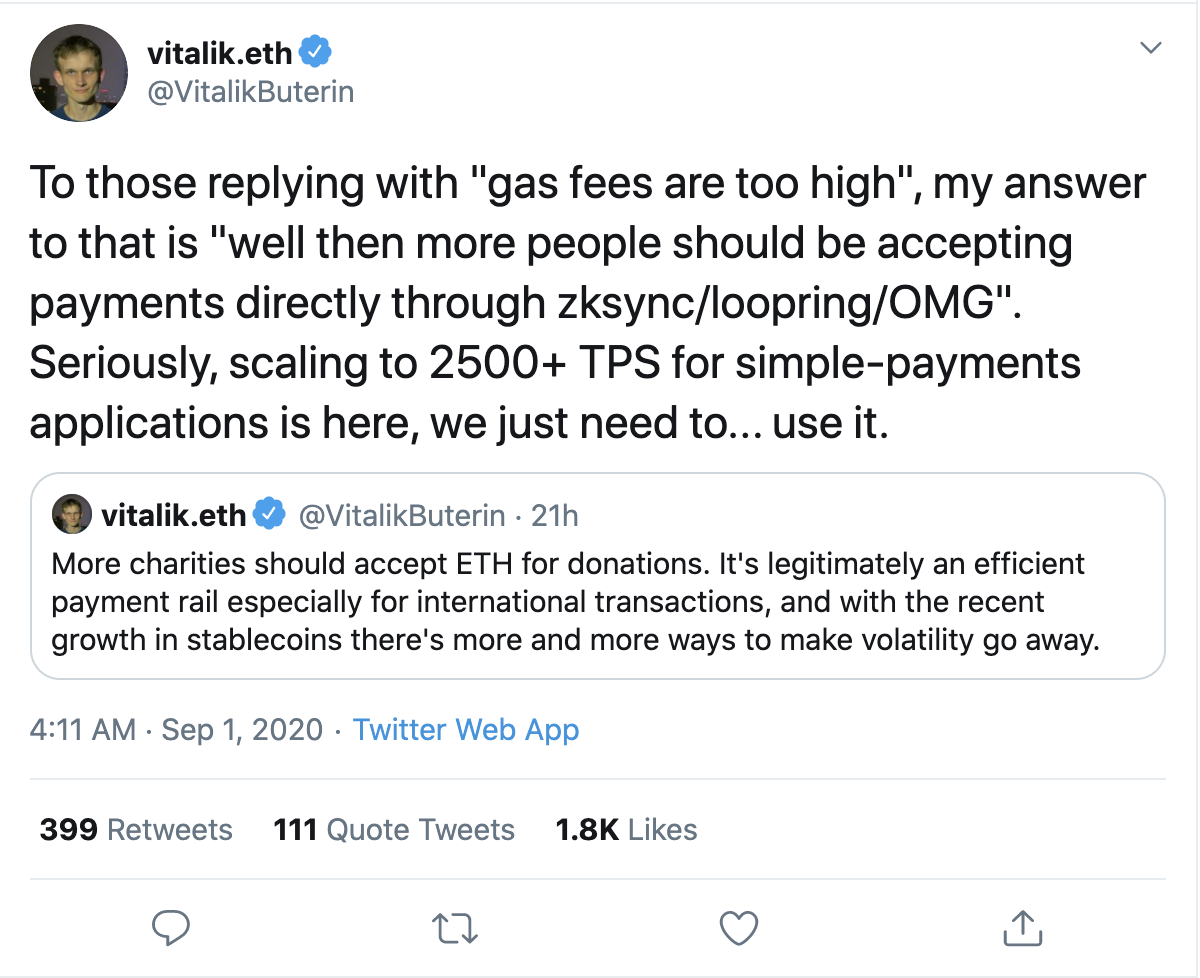Click the verified badge beside vitalik.eth header

point(317,49)
